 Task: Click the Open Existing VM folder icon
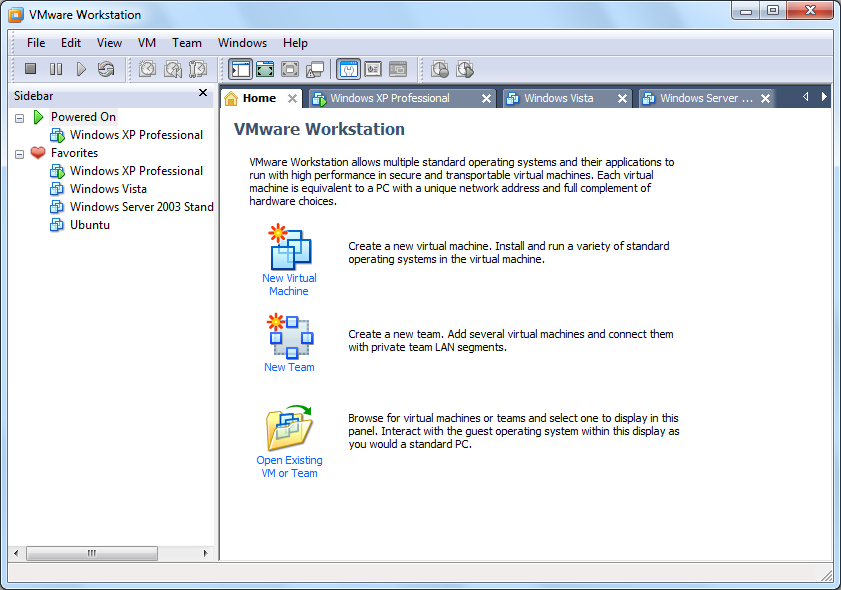coord(290,428)
